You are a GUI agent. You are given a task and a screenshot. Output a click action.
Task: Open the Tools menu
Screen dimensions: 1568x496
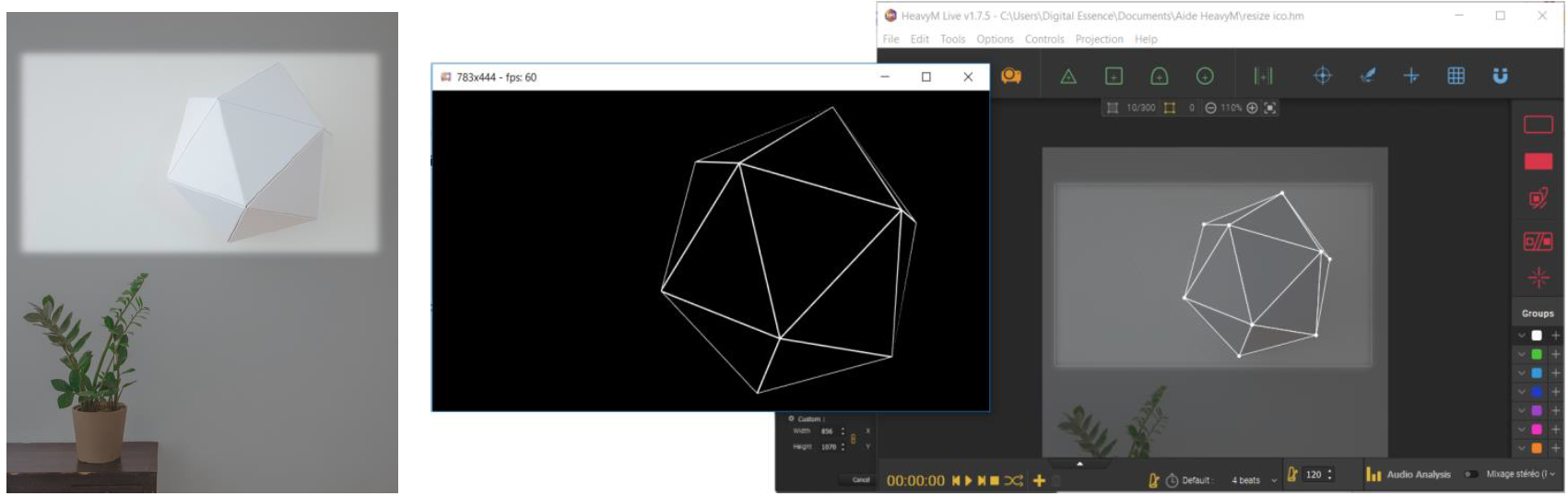tap(952, 40)
